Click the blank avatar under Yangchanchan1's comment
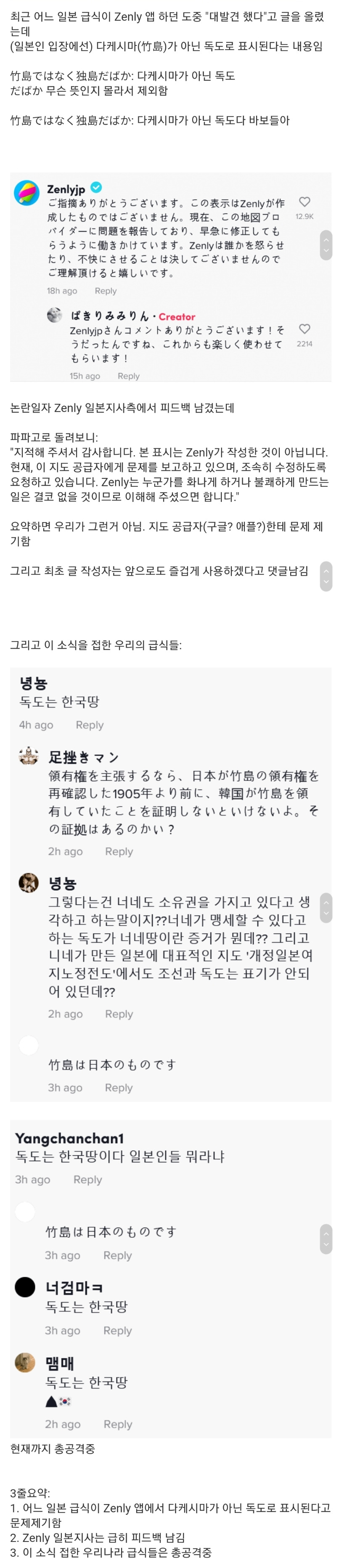This screenshot has height=1568, width=339. click(x=25, y=1211)
